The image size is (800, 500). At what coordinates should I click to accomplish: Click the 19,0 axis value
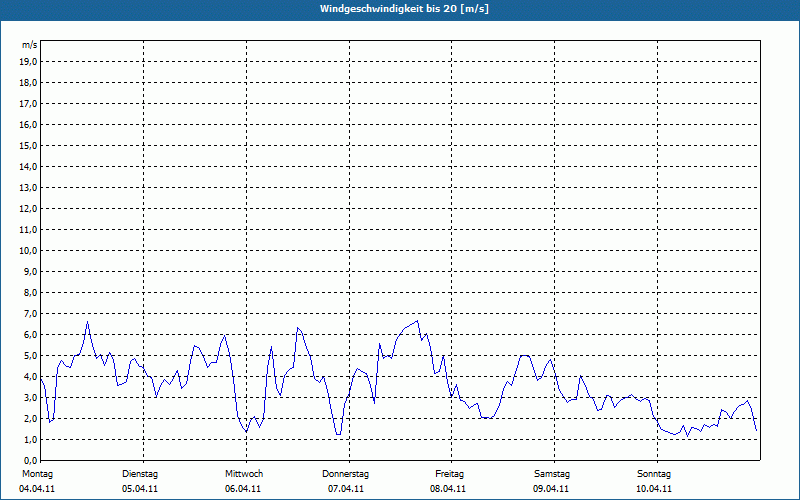pyautogui.click(x=29, y=62)
